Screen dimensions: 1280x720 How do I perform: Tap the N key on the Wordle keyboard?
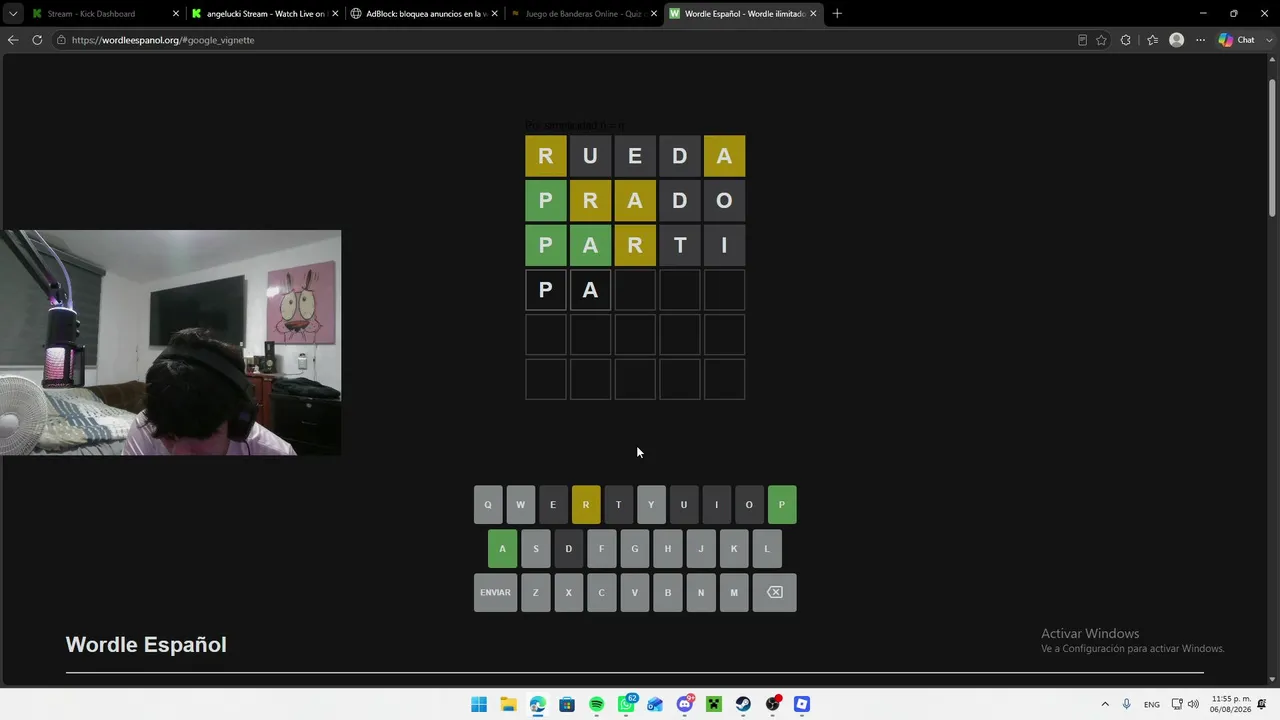click(x=701, y=592)
